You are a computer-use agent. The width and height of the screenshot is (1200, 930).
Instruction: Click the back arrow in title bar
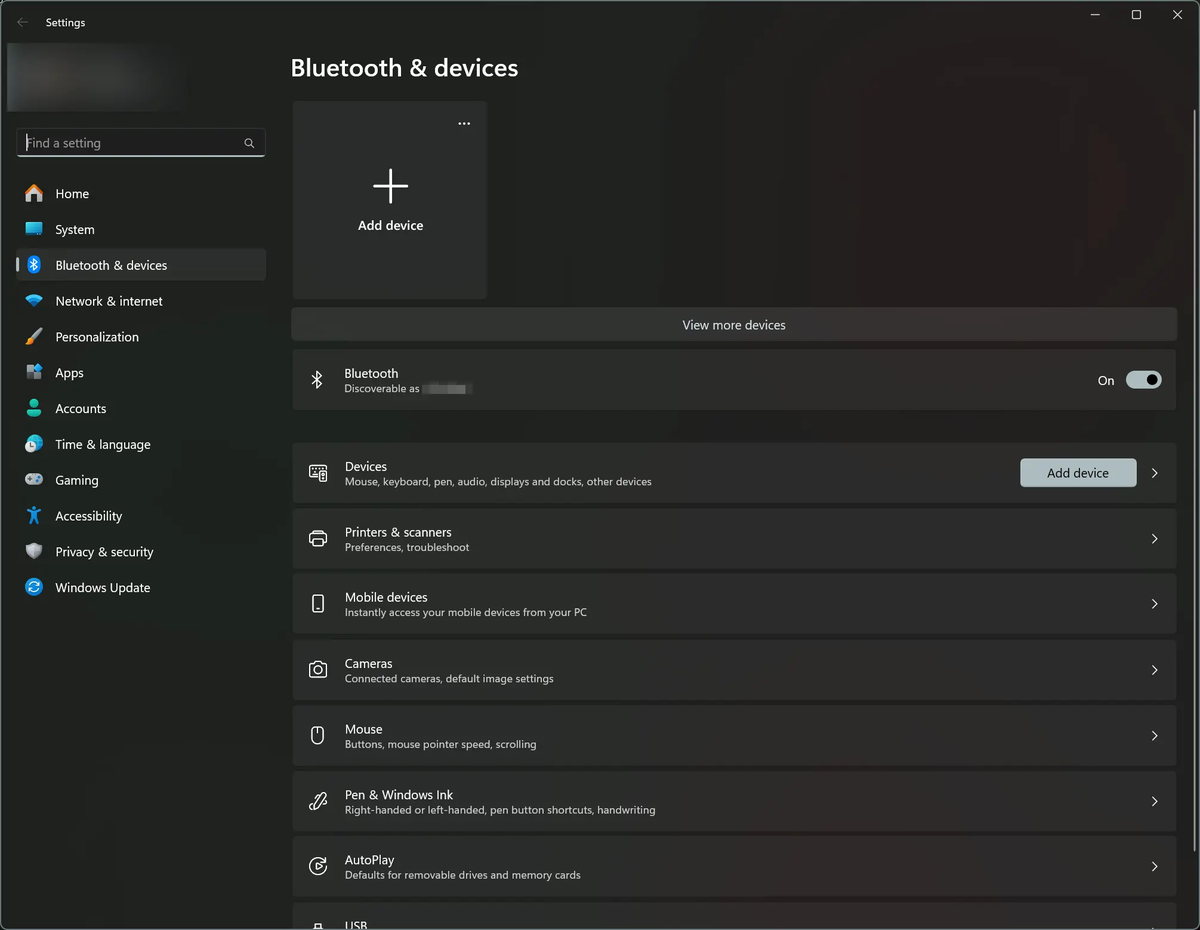pos(23,22)
